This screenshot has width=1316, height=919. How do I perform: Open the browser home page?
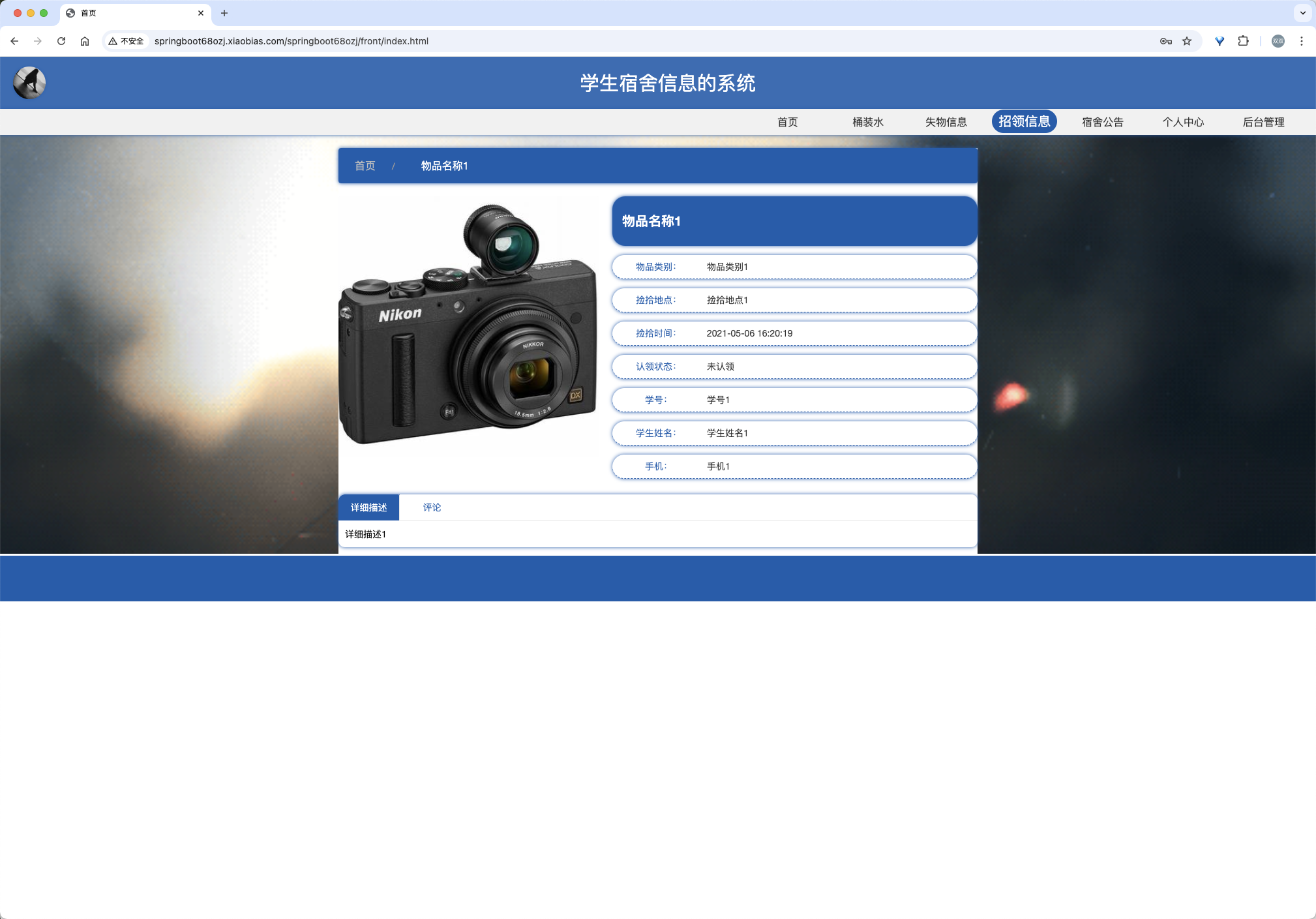(85, 41)
